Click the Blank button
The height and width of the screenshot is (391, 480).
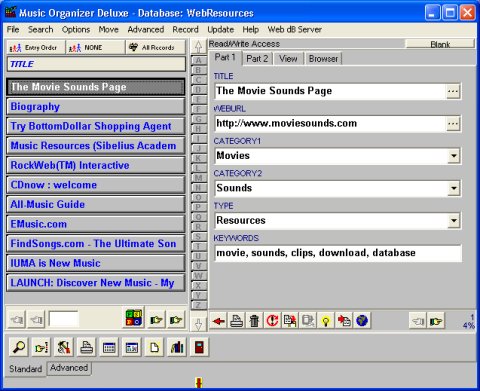point(440,44)
